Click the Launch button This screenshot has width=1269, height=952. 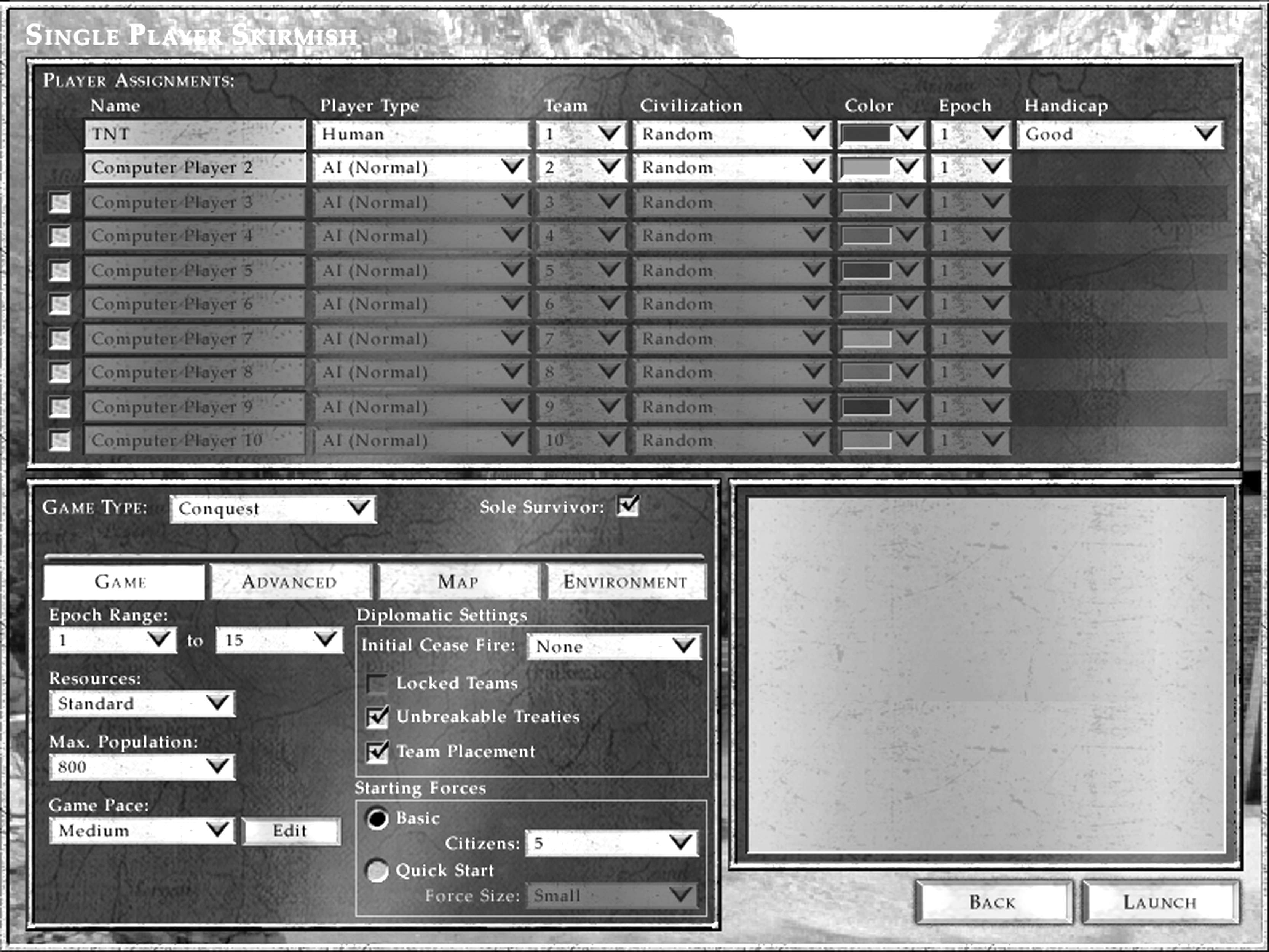(x=1159, y=902)
